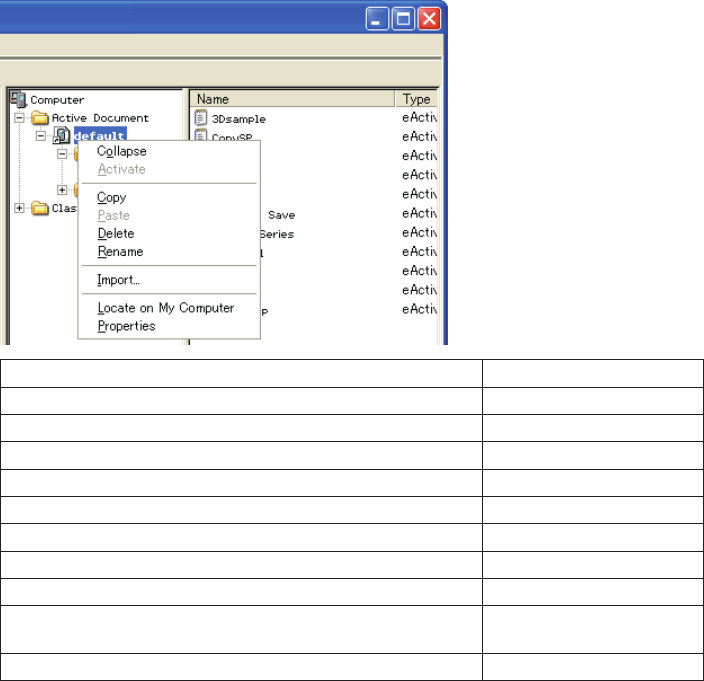Click the 3Dsample file icon

[x=201, y=118]
